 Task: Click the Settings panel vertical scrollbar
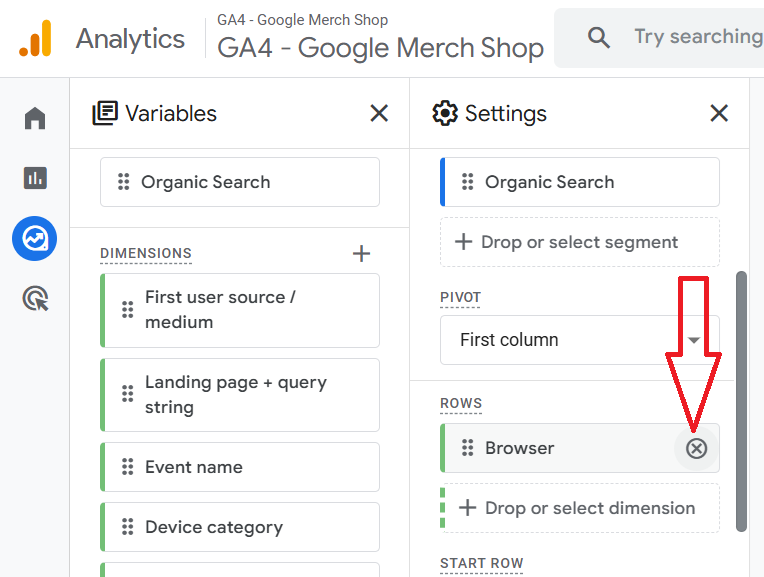pyautogui.click(x=741, y=400)
